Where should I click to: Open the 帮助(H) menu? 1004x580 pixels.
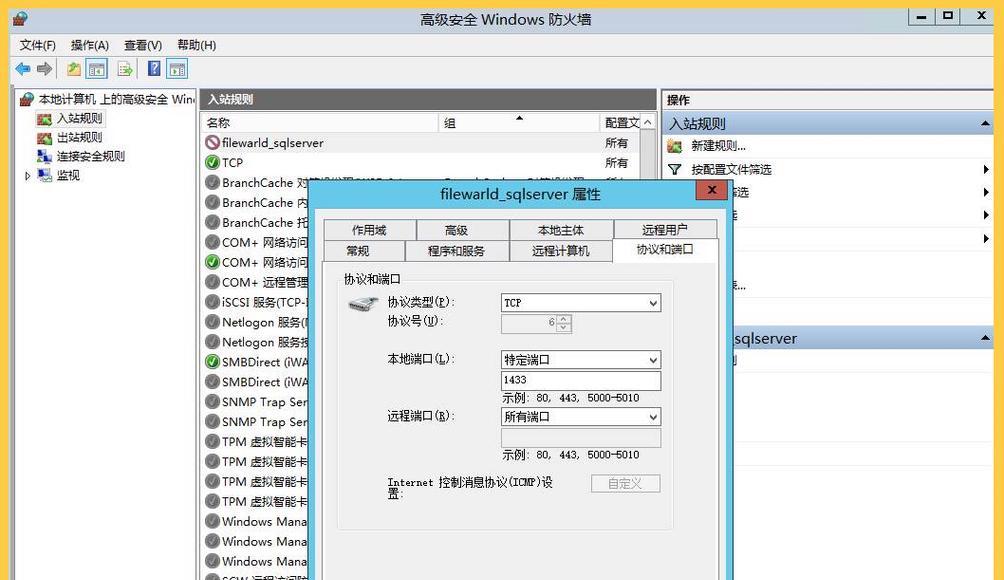pos(197,45)
